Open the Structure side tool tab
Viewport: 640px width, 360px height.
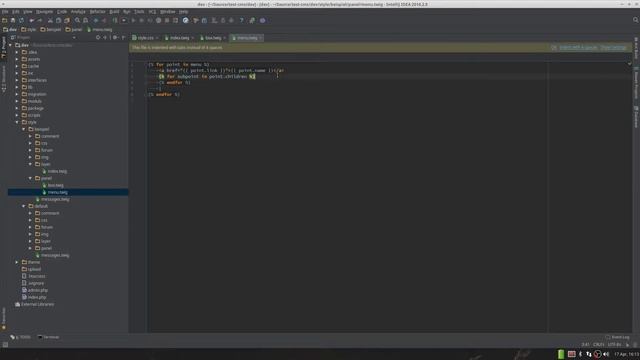click(4, 79)
